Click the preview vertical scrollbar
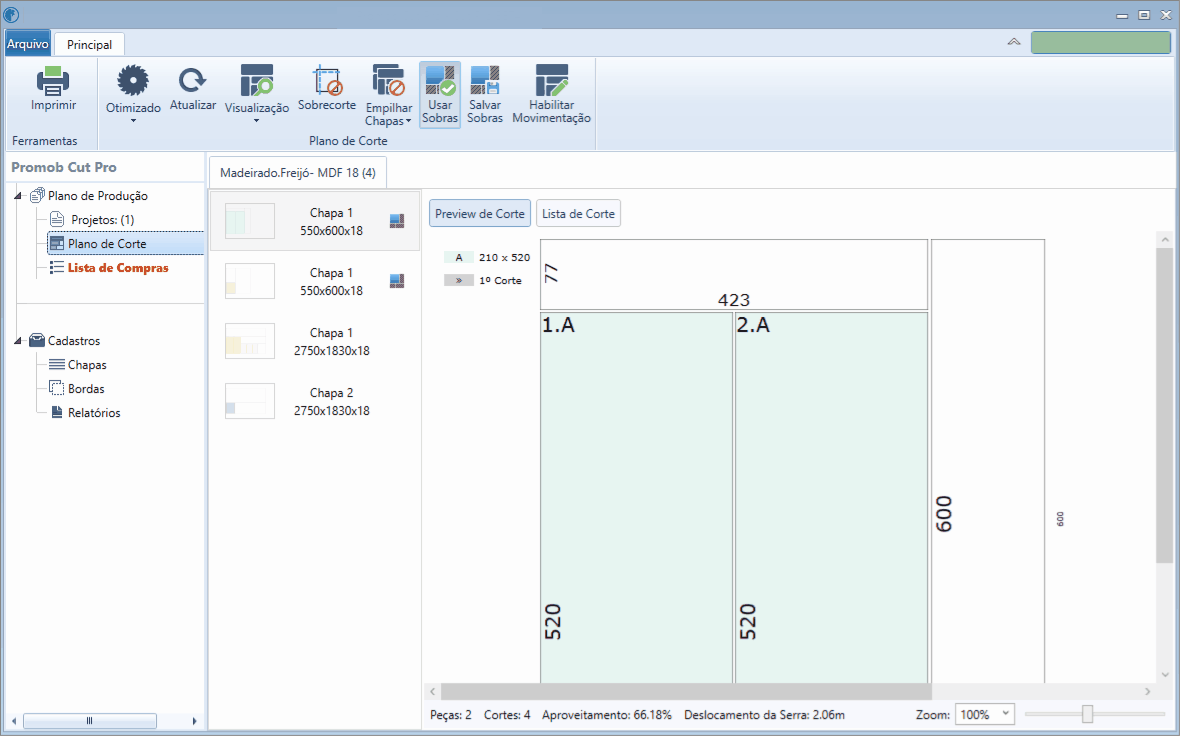The height and width of the screenshot is (736, 1180). [1164, 406]
